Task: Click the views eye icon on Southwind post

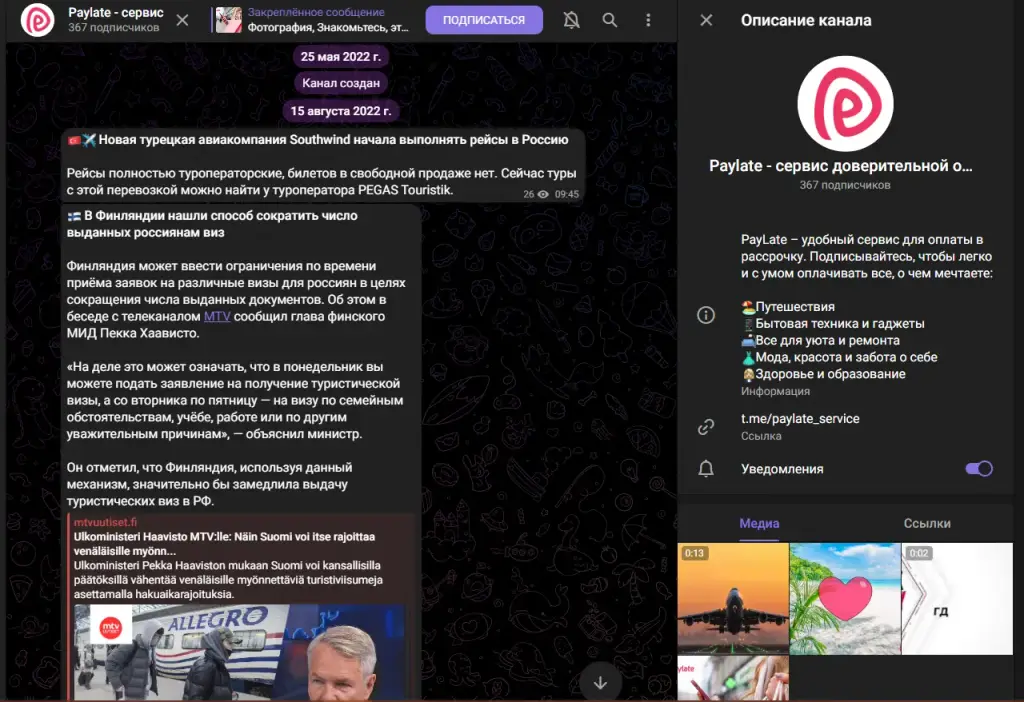Action: tap(543, 194)
